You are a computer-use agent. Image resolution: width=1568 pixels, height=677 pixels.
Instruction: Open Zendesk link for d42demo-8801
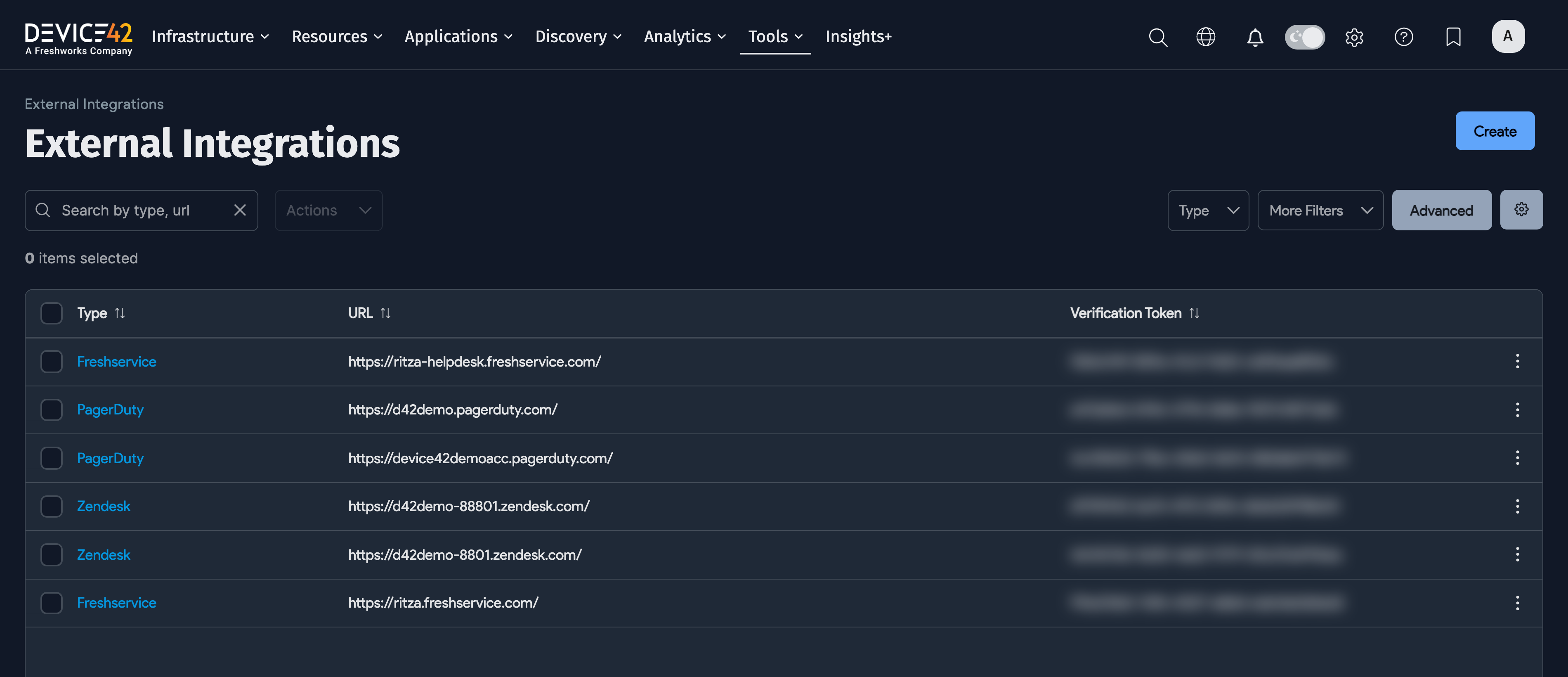pos(104,554)
